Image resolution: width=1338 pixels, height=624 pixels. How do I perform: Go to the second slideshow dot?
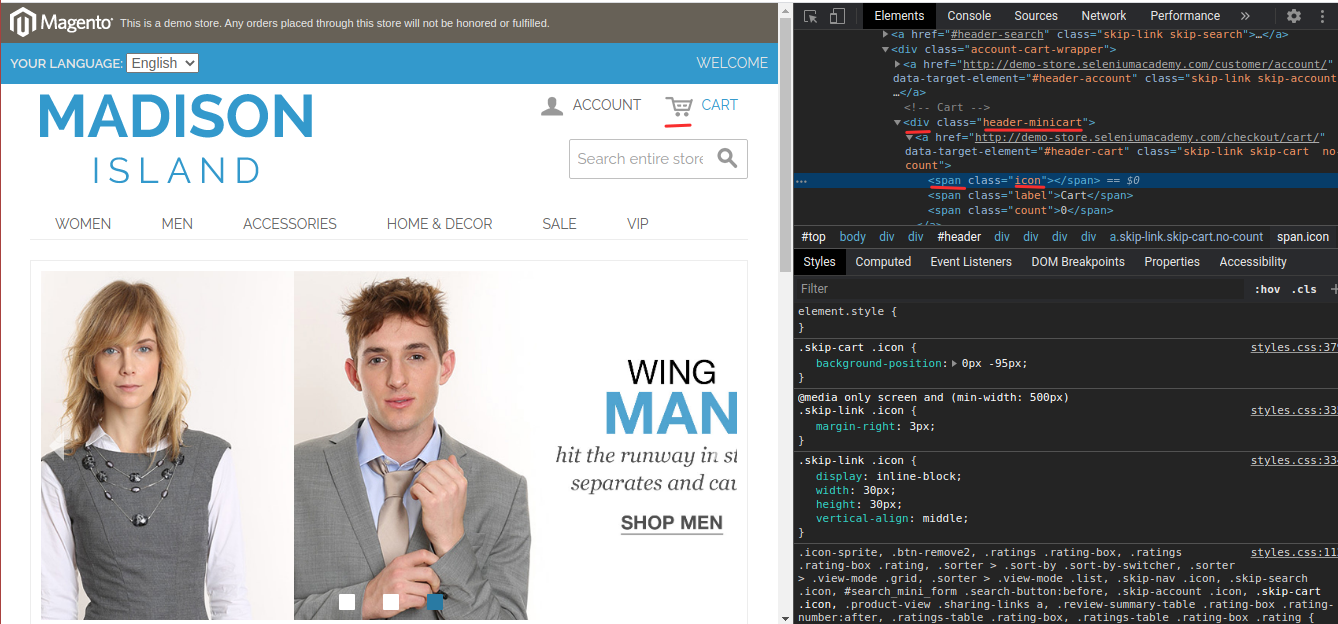[391, 602]
